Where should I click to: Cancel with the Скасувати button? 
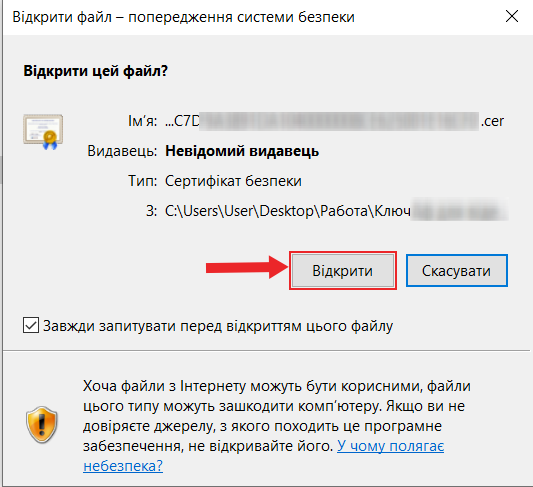[x=457, y=271]
